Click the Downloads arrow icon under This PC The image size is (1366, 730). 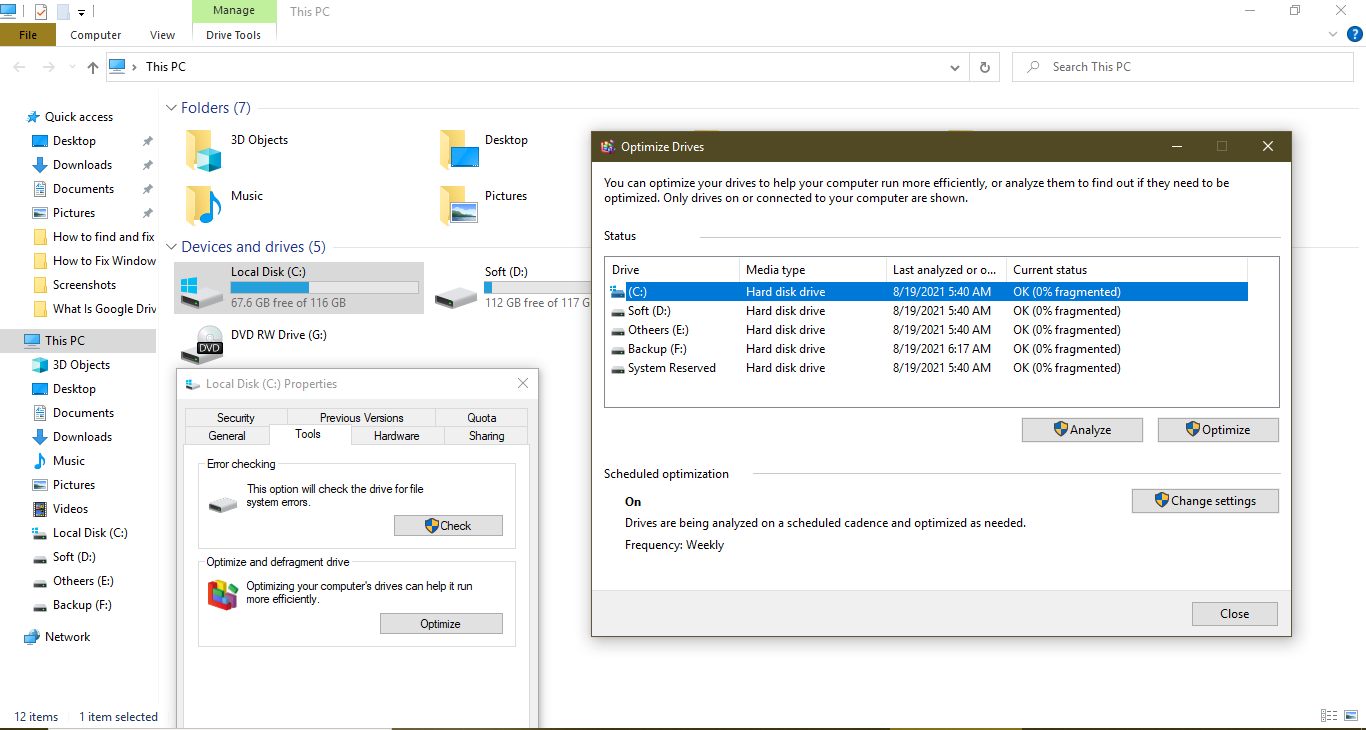click(40, 437)
